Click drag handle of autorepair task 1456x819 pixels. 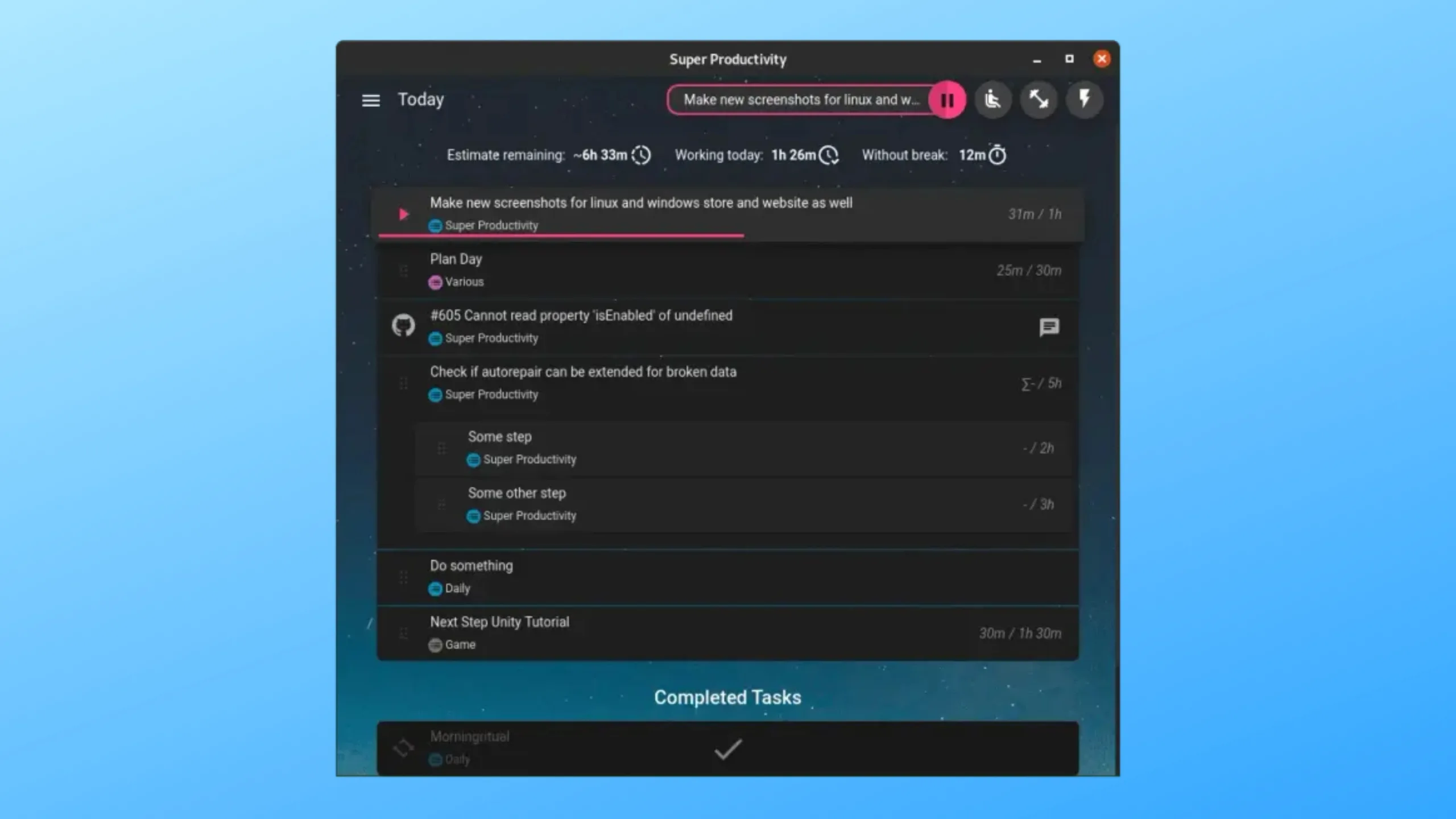point(403,383)
